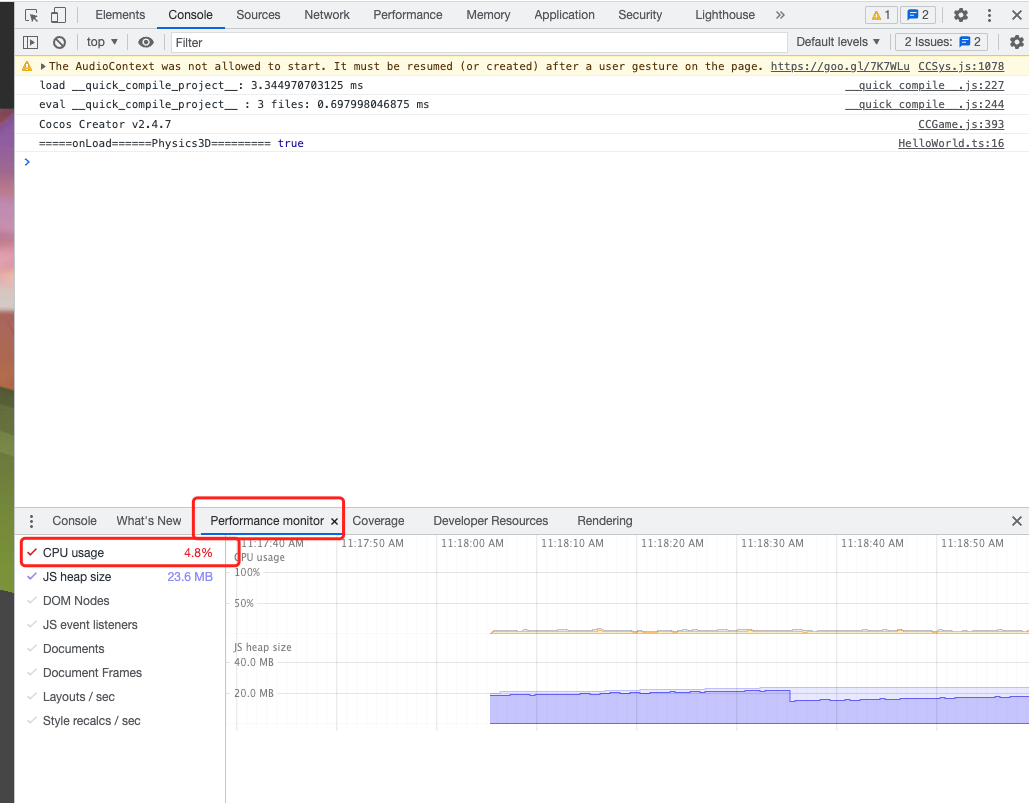Open more DevTools tabs chevron
Screen dimensions: 1029x803
click(x=780, y=15)
